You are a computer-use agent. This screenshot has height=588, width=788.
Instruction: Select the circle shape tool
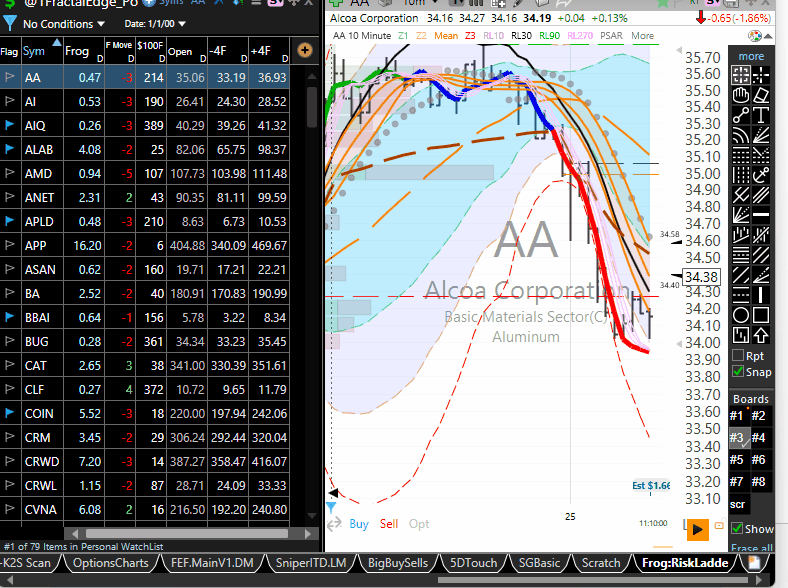point(740,315)
